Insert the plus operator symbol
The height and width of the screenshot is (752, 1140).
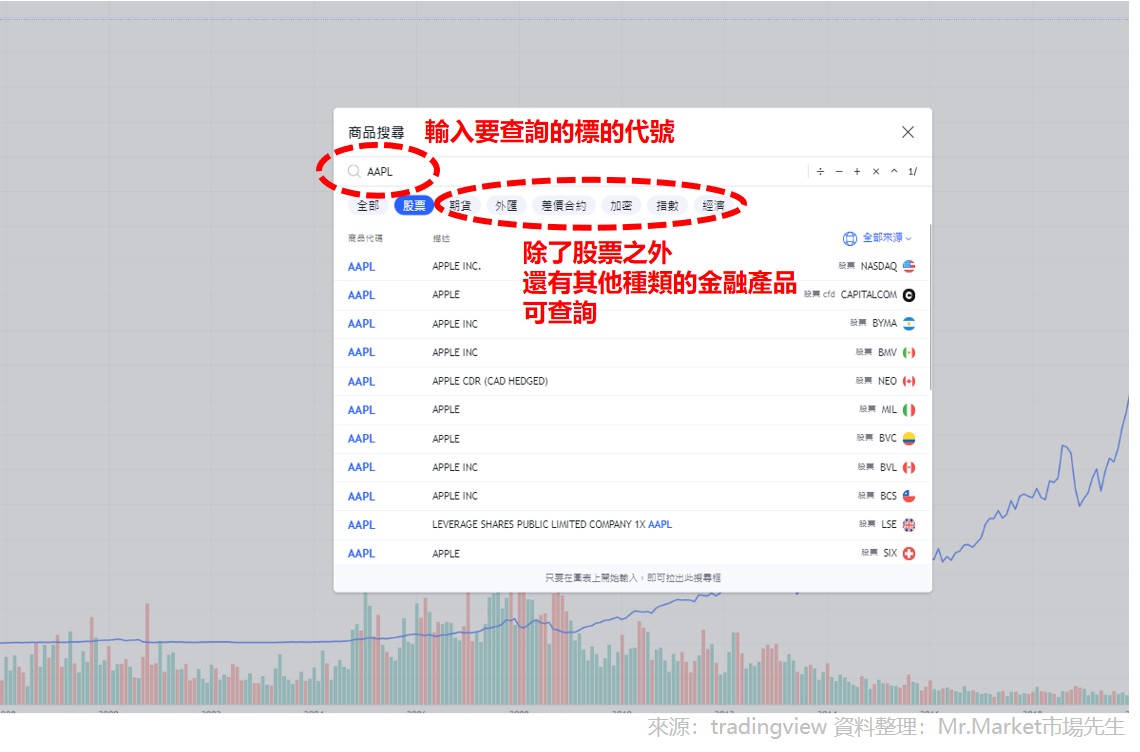coord(857,172)
